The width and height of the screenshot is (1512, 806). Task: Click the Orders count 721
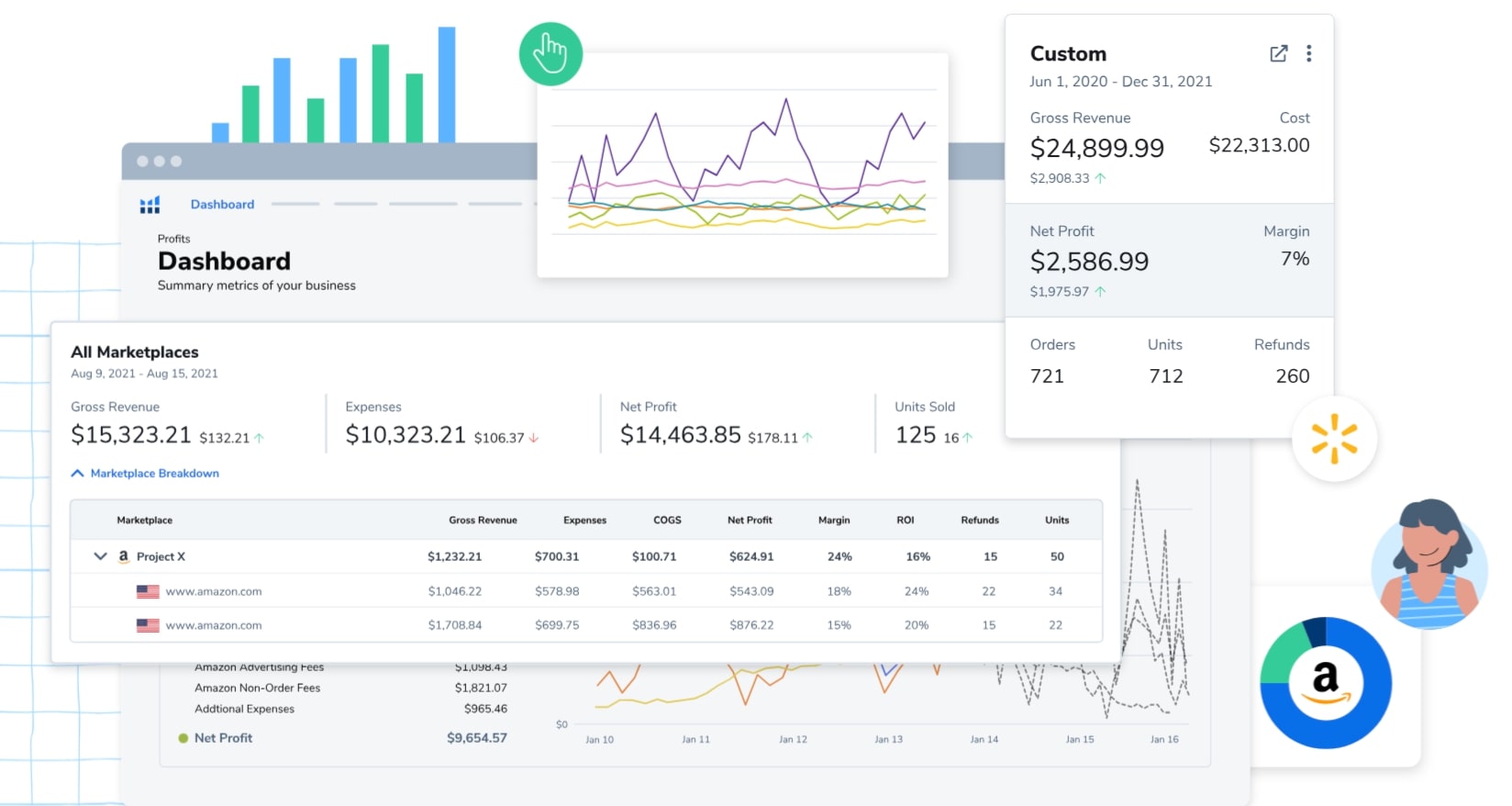coord(1047,376)
